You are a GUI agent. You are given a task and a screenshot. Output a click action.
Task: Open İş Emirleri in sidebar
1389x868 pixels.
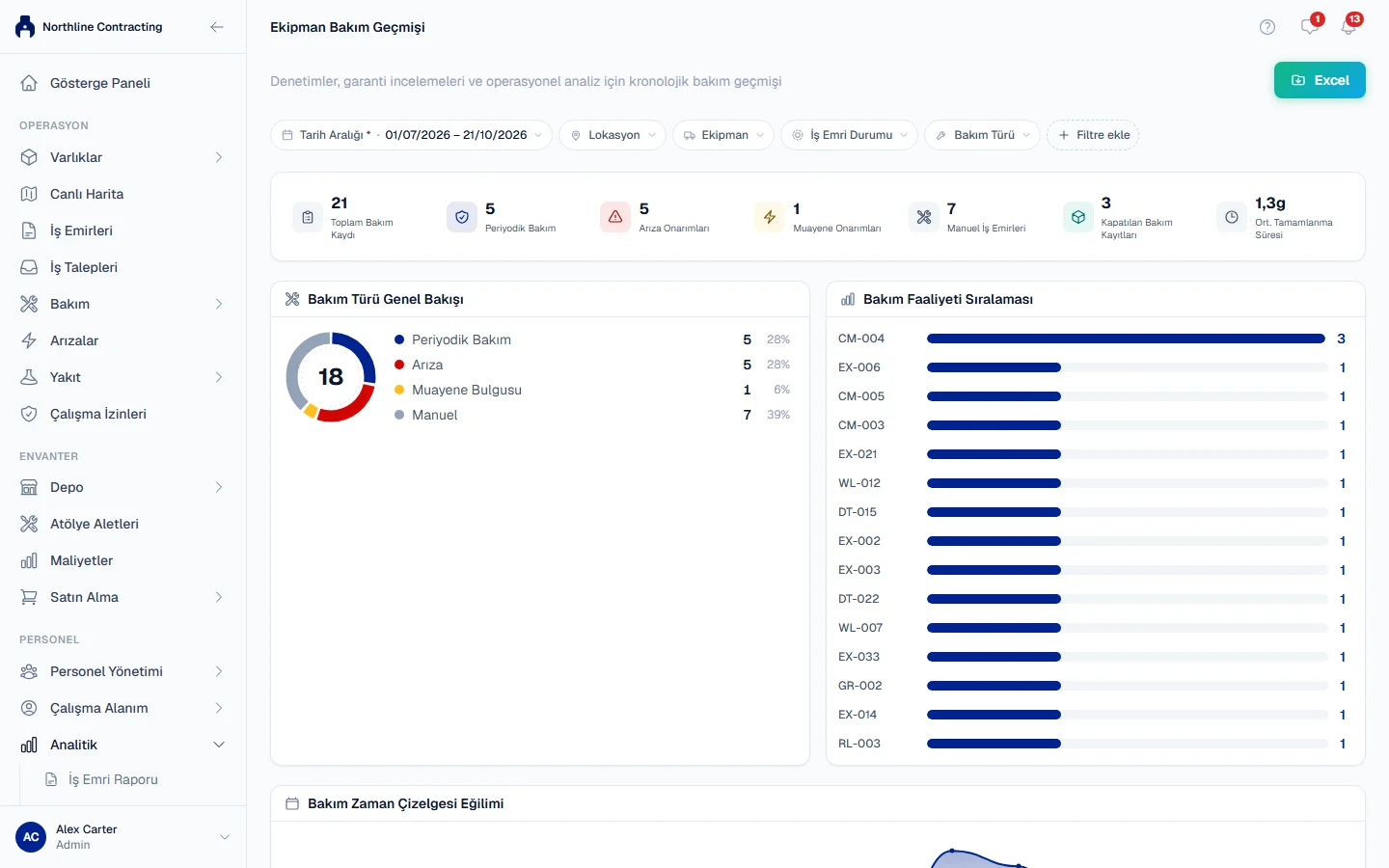(x=123, y=231)
